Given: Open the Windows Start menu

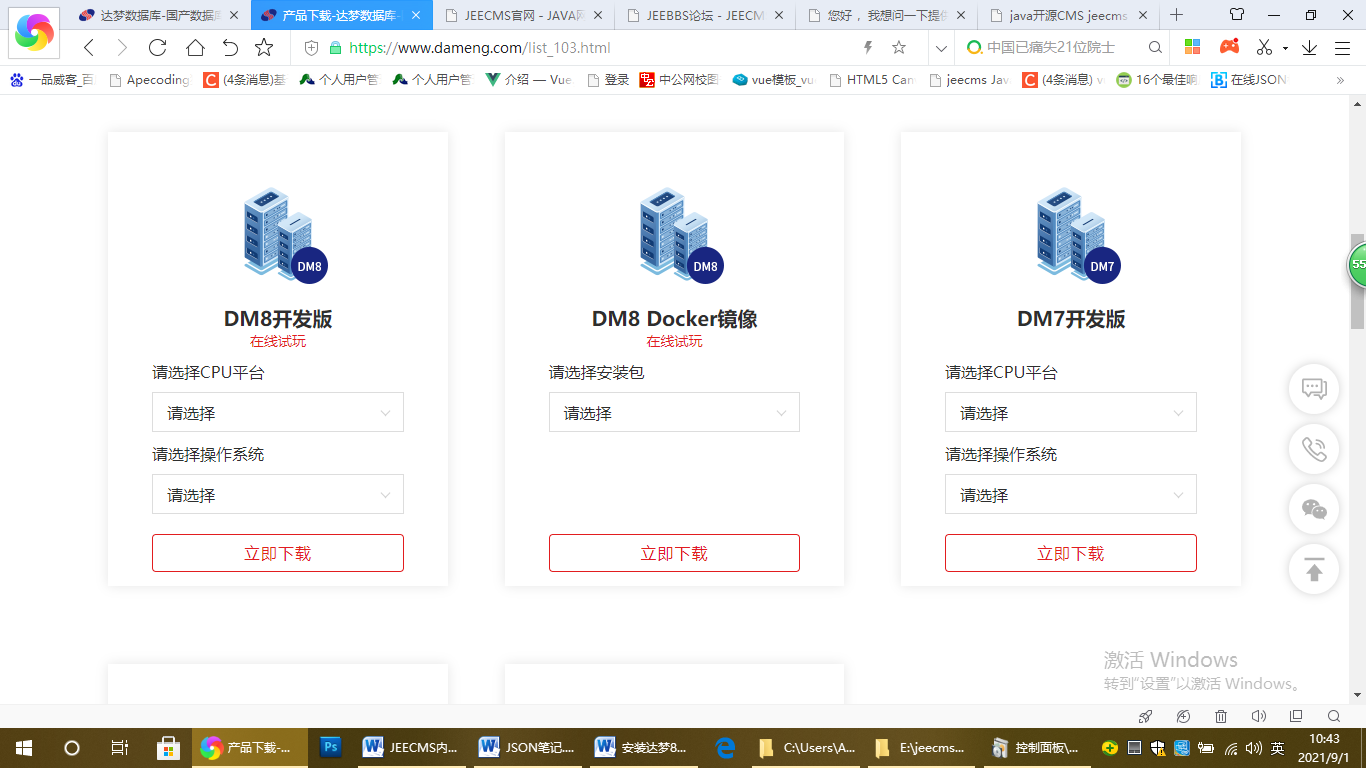Looking at the screenshot, I should point(24,747).
